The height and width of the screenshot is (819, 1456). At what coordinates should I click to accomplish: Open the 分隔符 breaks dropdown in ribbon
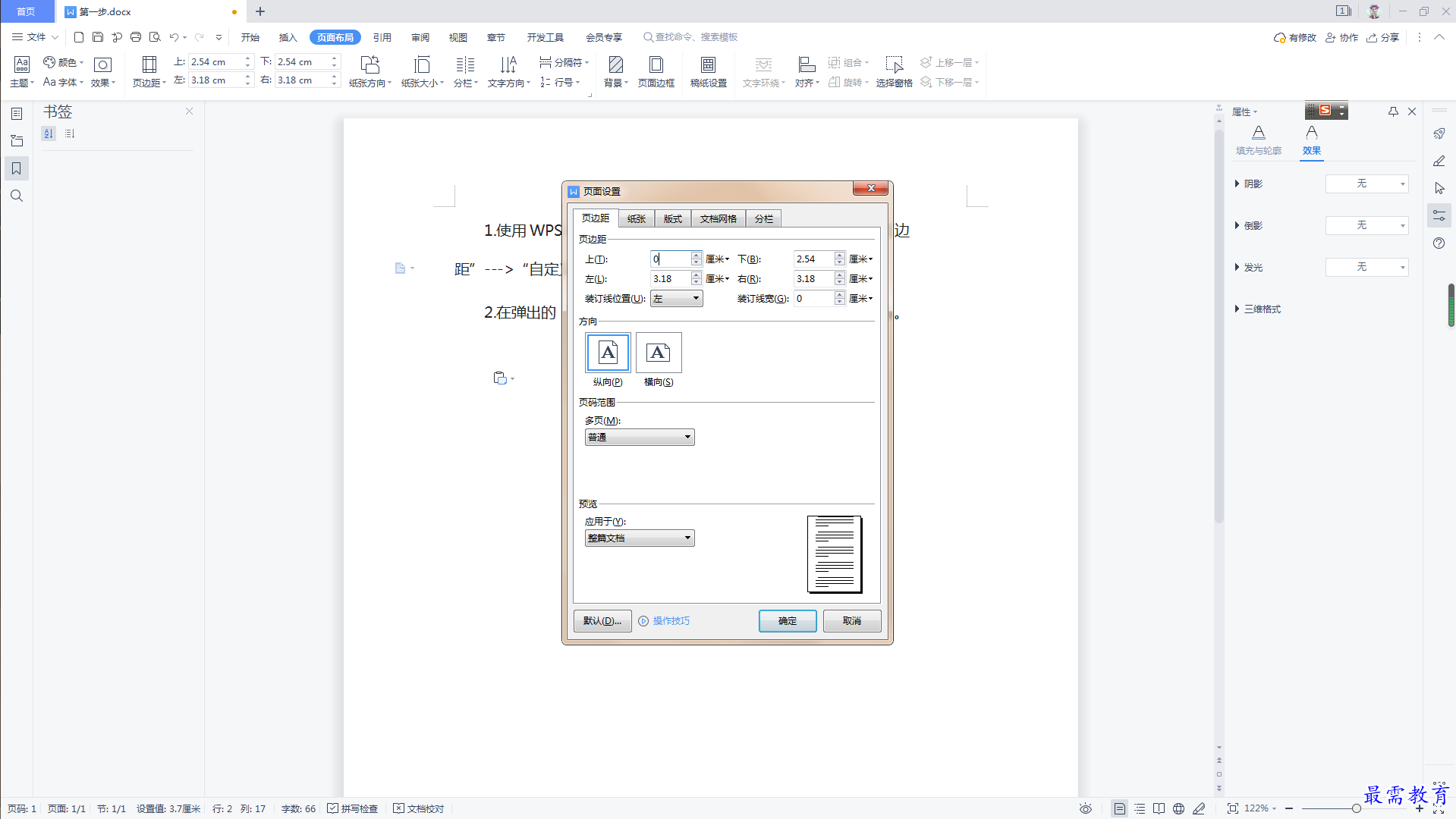tap(564, 62)
